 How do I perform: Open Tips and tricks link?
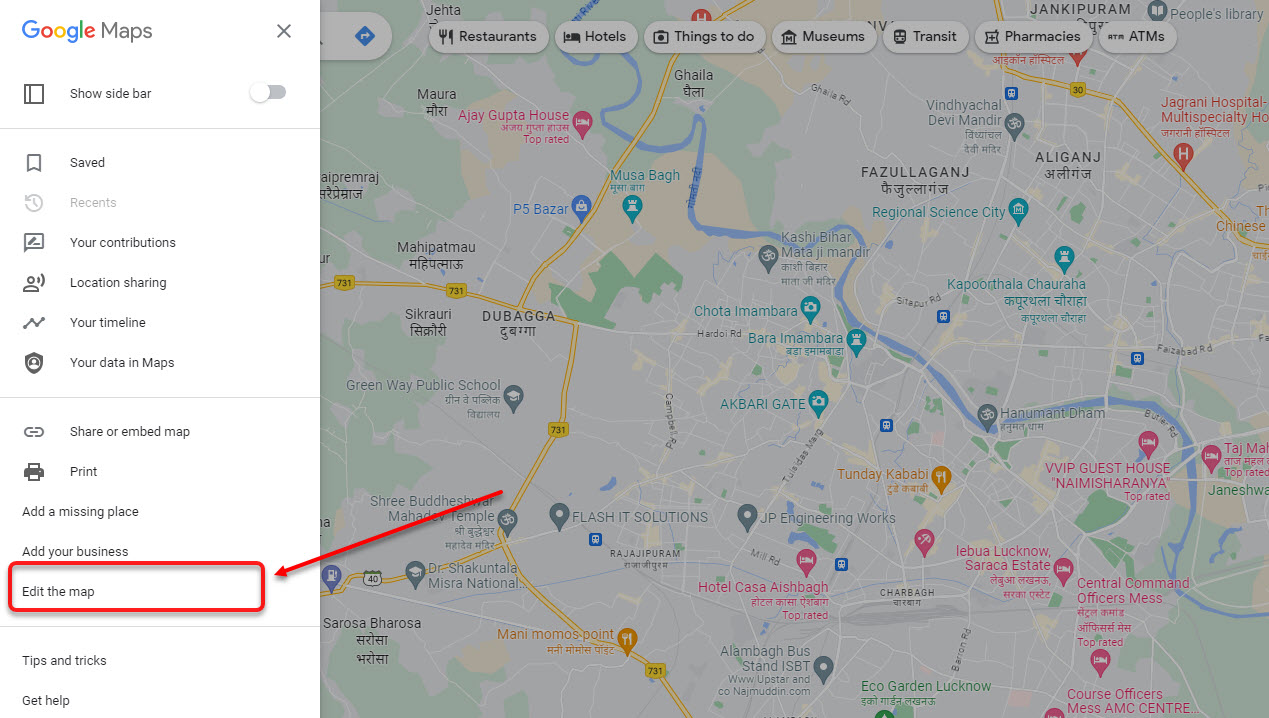point(64,661)
